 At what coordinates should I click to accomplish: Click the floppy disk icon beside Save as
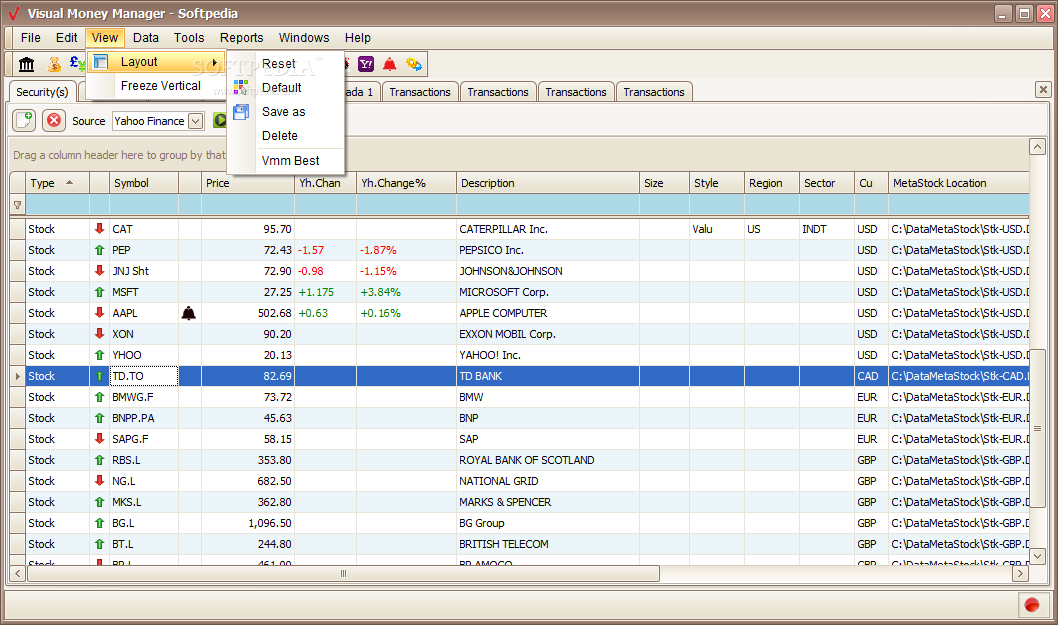pos(241,111)
